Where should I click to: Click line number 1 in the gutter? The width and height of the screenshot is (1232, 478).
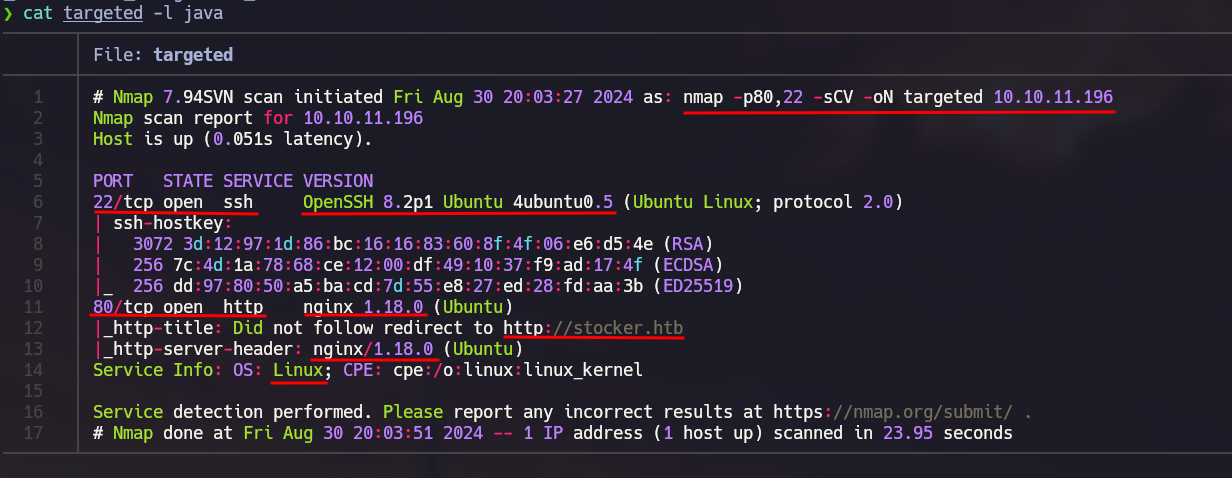tap(38, 98)
